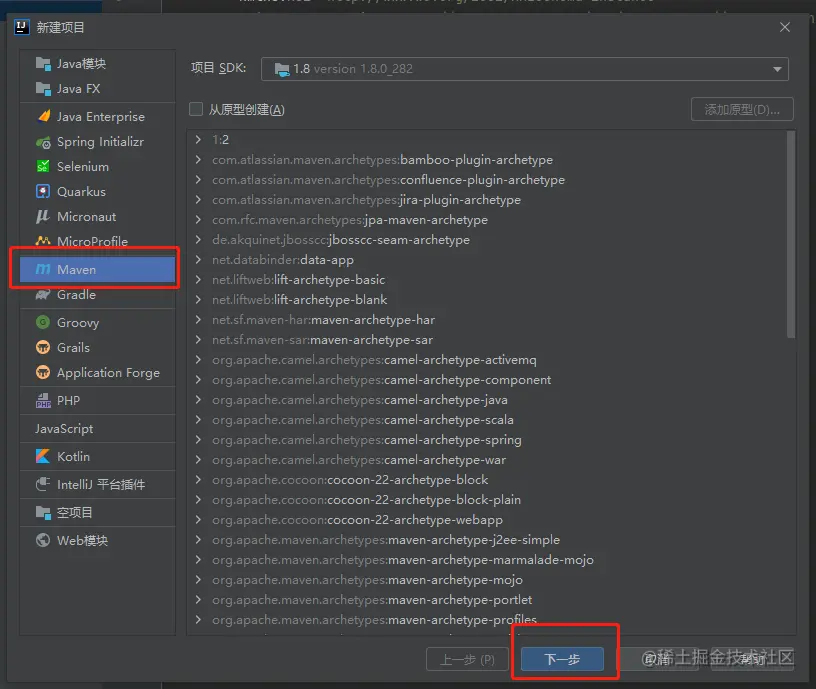Select cocoon-22-archetype-block row
The height and width of the screenshot is (689, 816).
click(x=487, y=479)
